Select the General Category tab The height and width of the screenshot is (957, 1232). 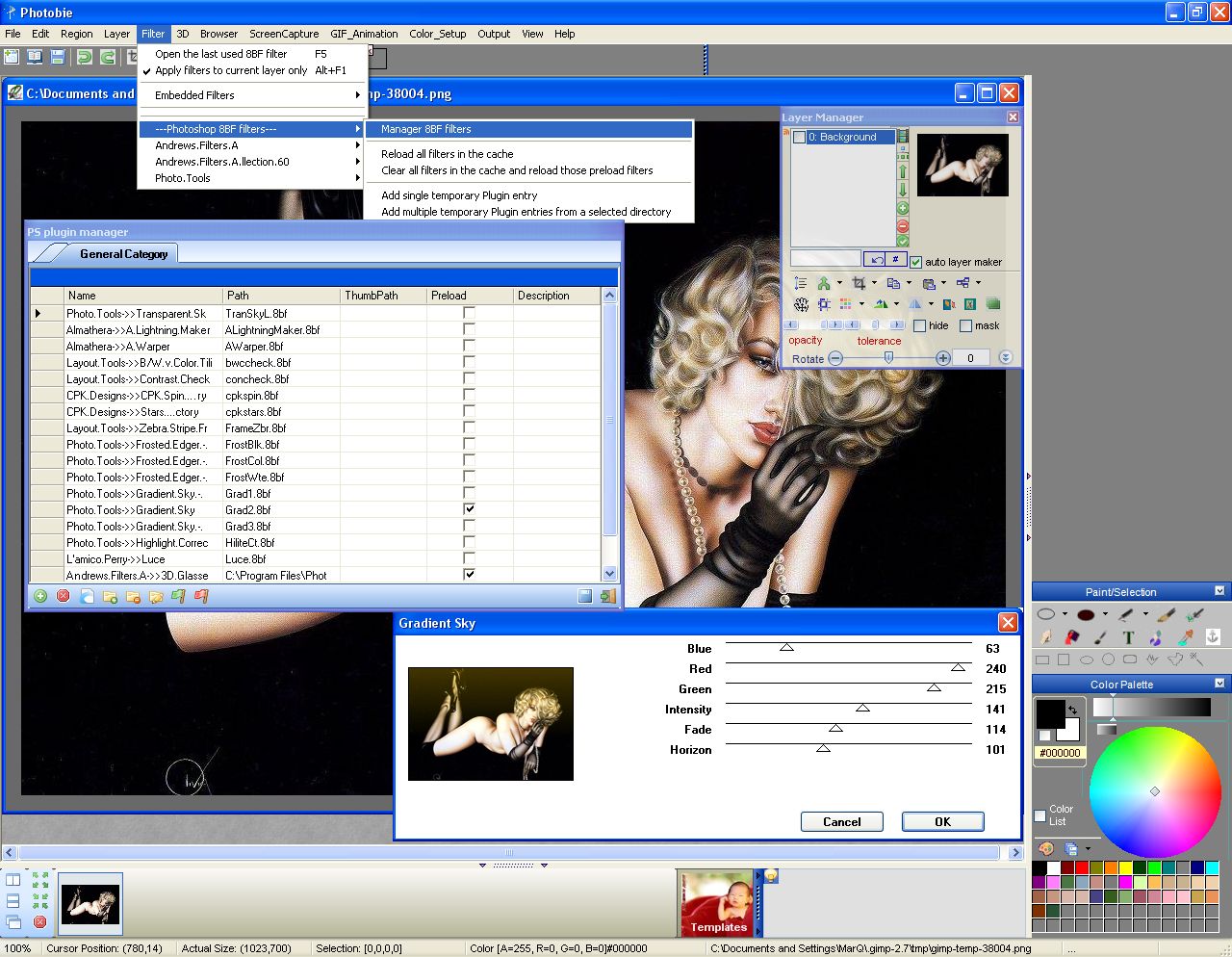[x=123, y=254]
